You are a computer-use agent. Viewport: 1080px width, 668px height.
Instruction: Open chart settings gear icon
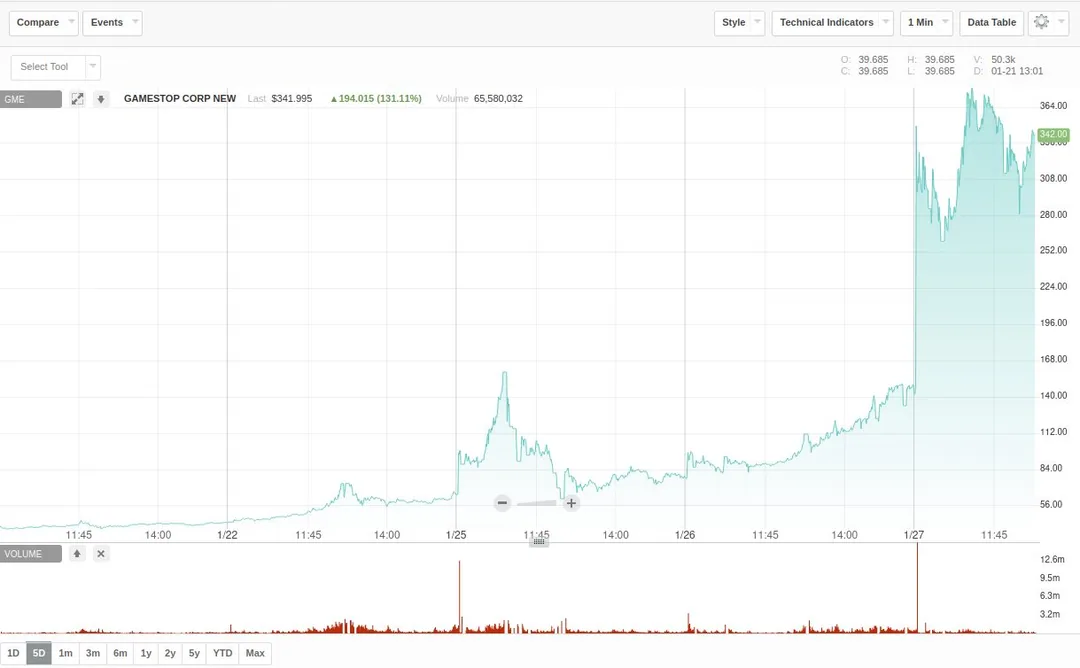pos(1048,23)
